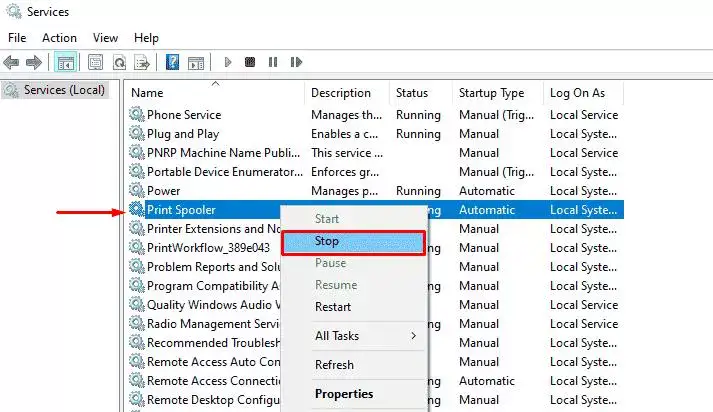713x412 pixels.
Task: Click the gear icon beside Radio Management Service
Action: coord(136,323)
